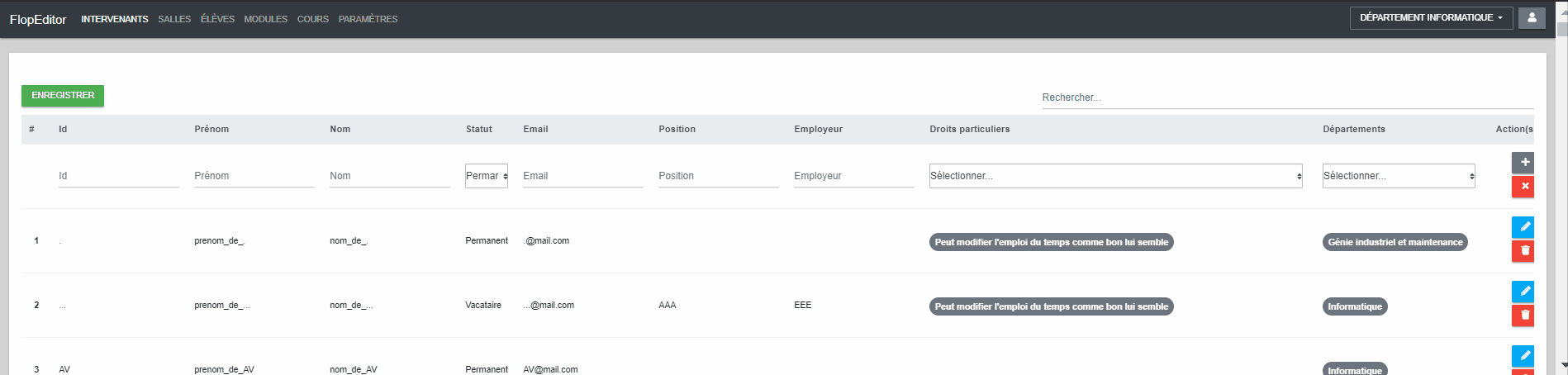Open the Droits particuliers Sélectionner dropdown
Viewport: 1568px width, 375px height.
[1115, 176]
